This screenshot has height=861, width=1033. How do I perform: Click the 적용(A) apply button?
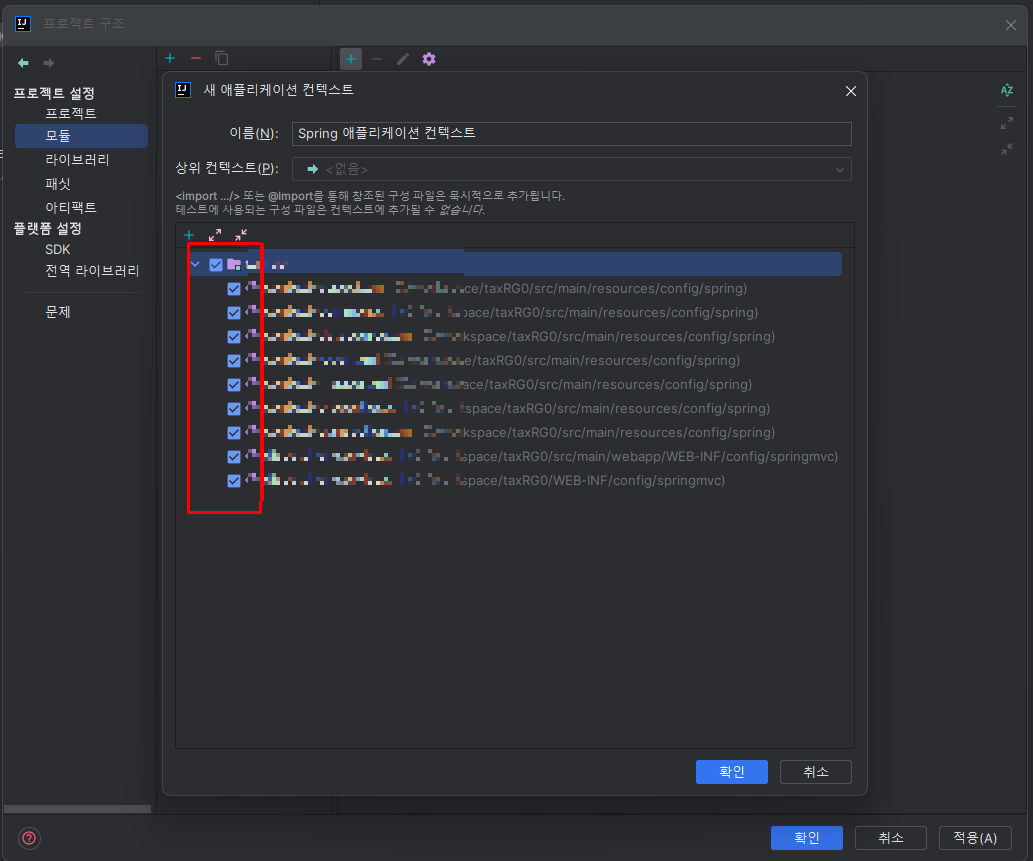click(x=975, y=838)
